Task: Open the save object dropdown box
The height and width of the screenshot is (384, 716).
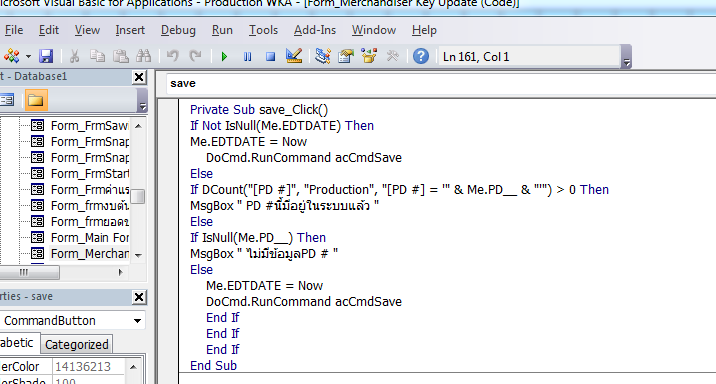Action: click(440, 84)
